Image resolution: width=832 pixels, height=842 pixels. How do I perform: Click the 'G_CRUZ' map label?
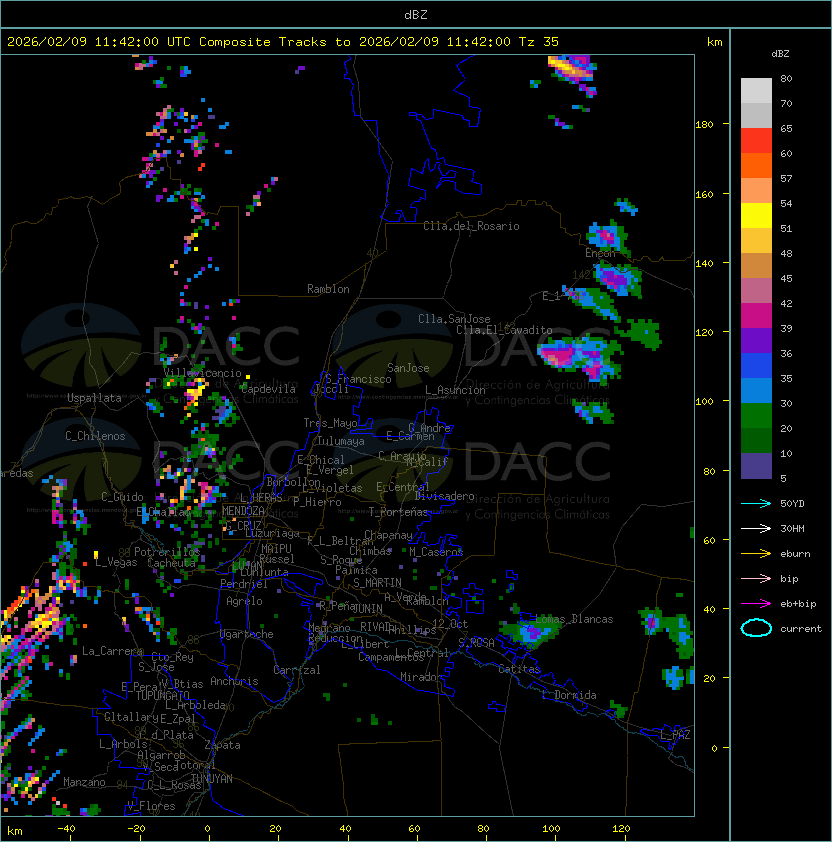tap(243, 525)
